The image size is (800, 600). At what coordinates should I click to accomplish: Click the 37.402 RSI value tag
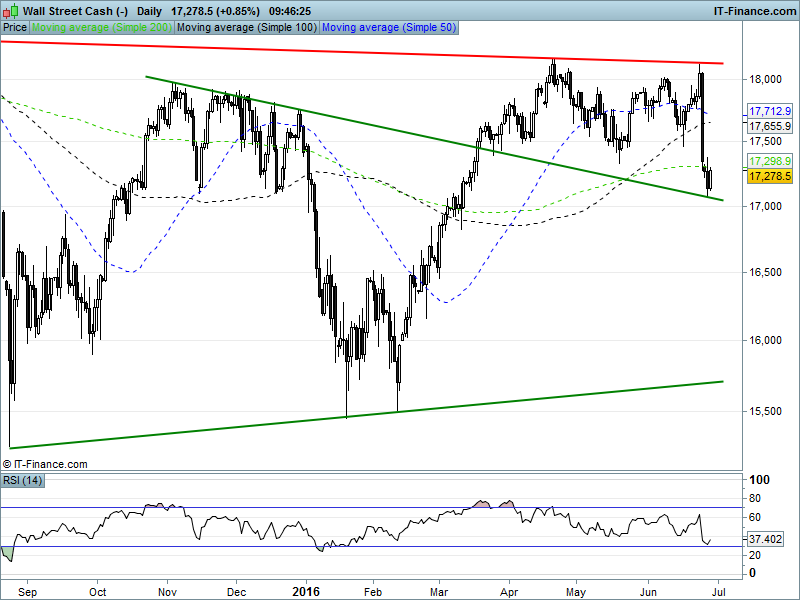[766, 539]
